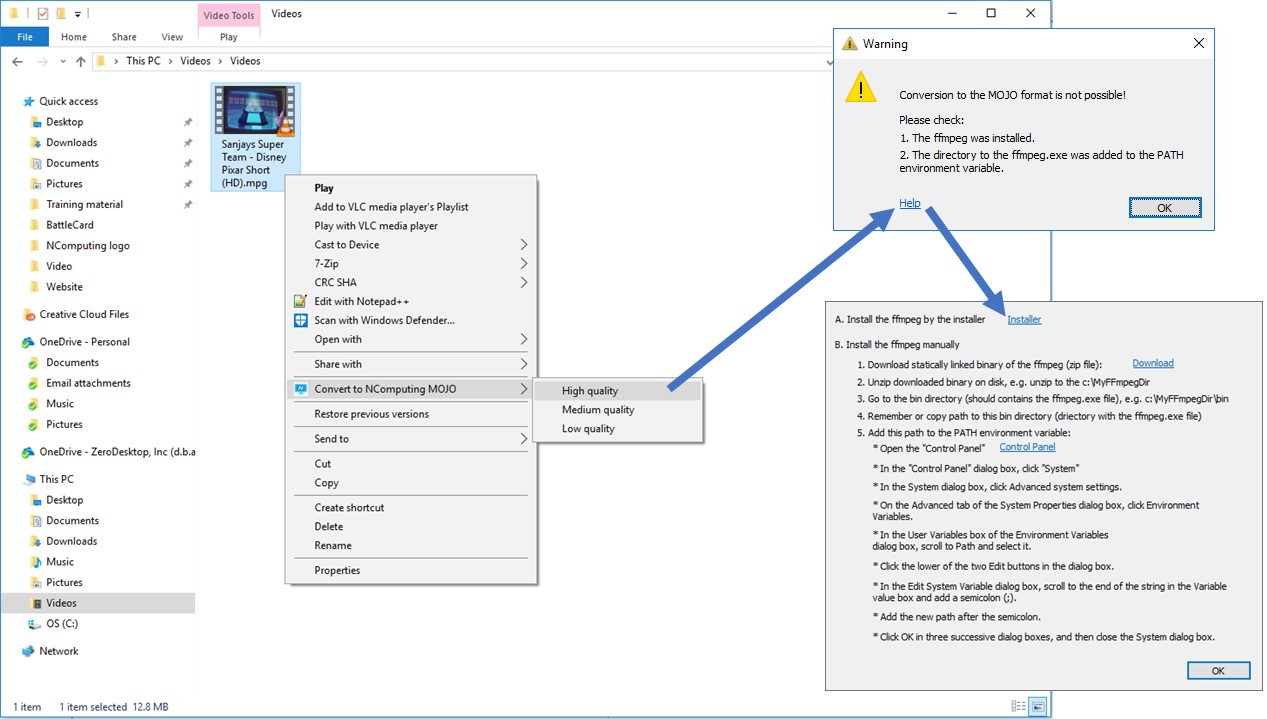Screen dimensions: 1267x719
Task: Expand the Share with submenu
Action: point(411,364)
